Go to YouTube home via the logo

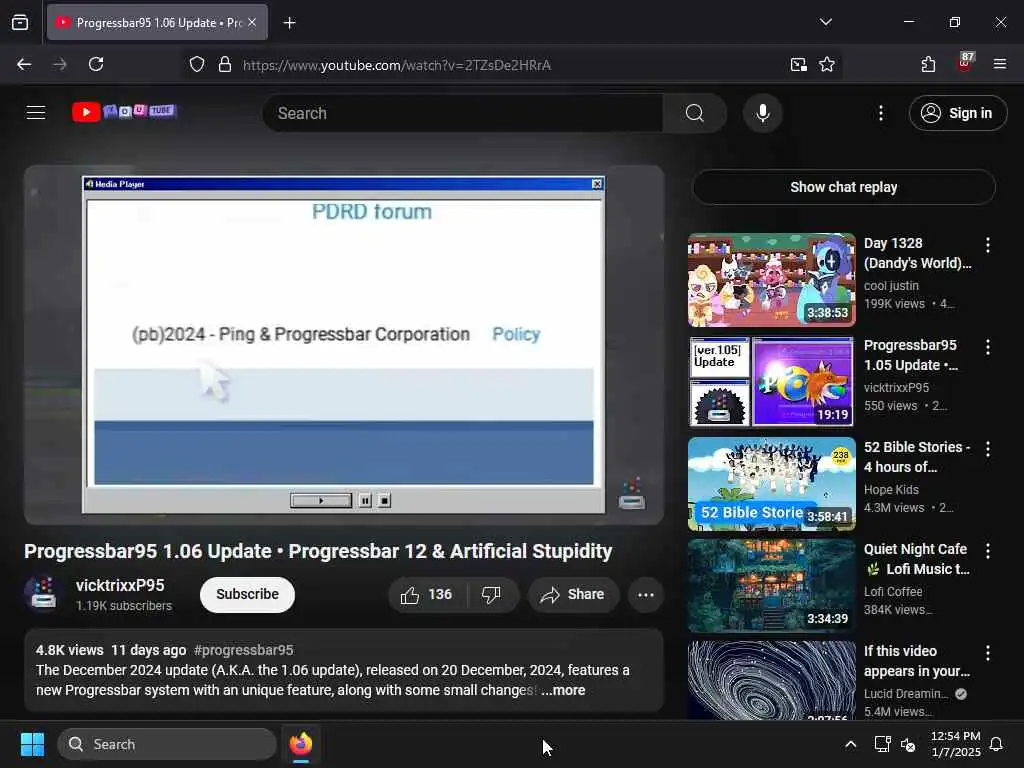(x=124, y=112)
